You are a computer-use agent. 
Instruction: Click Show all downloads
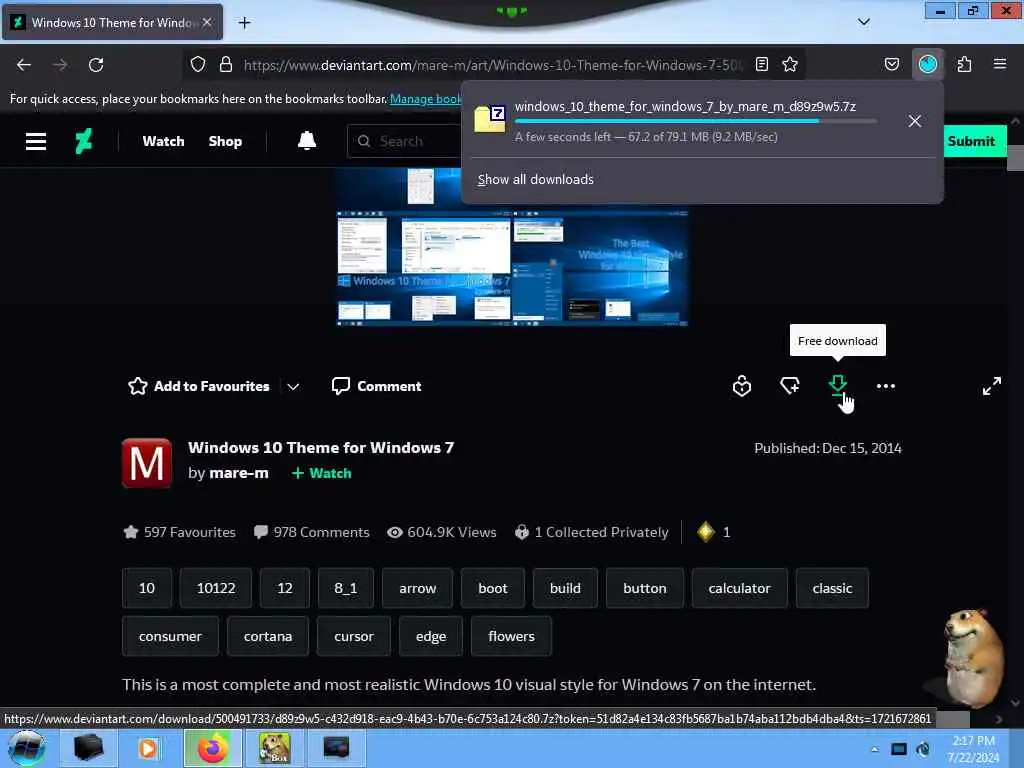tap(536, 180)
